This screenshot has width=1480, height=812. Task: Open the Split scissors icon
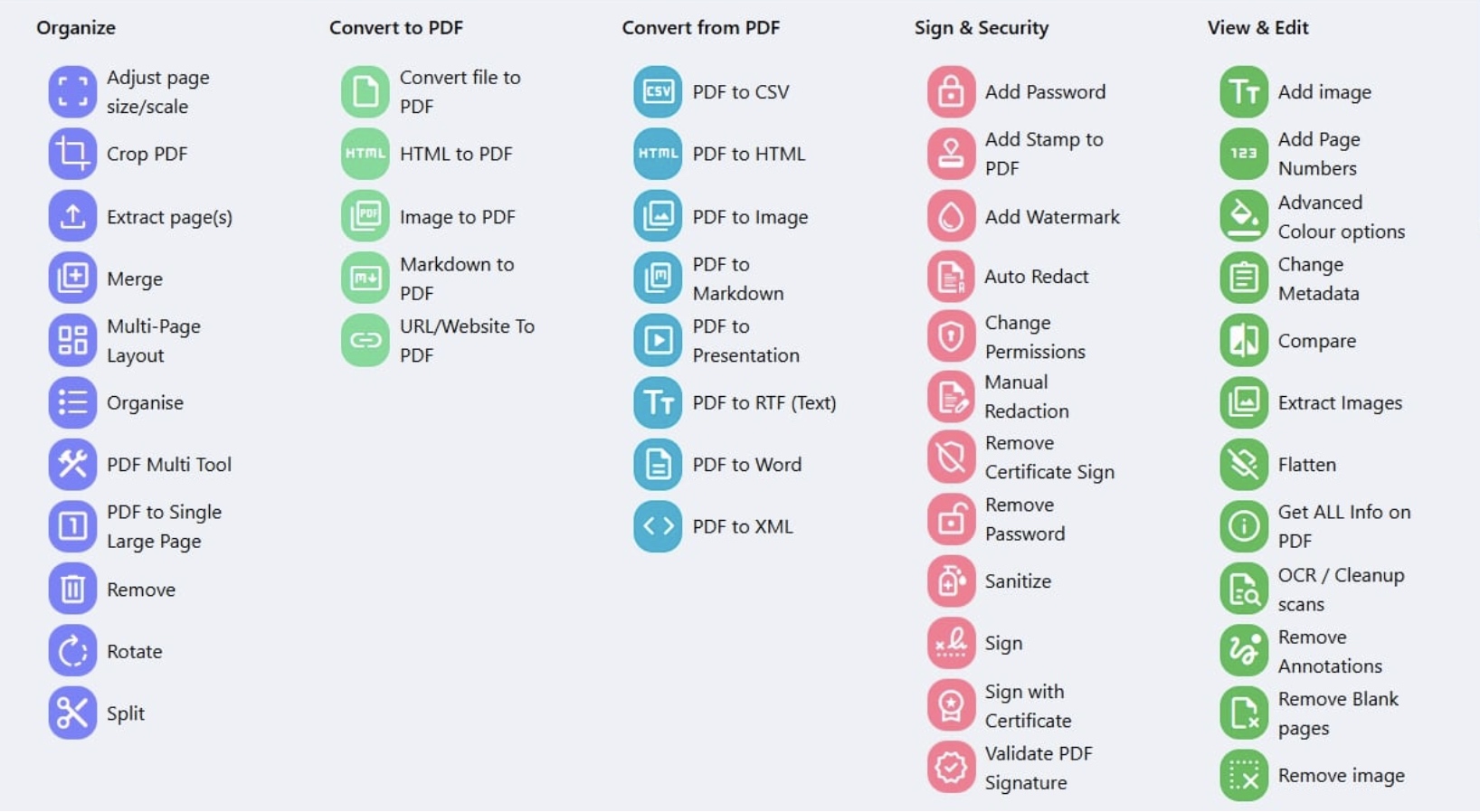[x=72, y=713]
